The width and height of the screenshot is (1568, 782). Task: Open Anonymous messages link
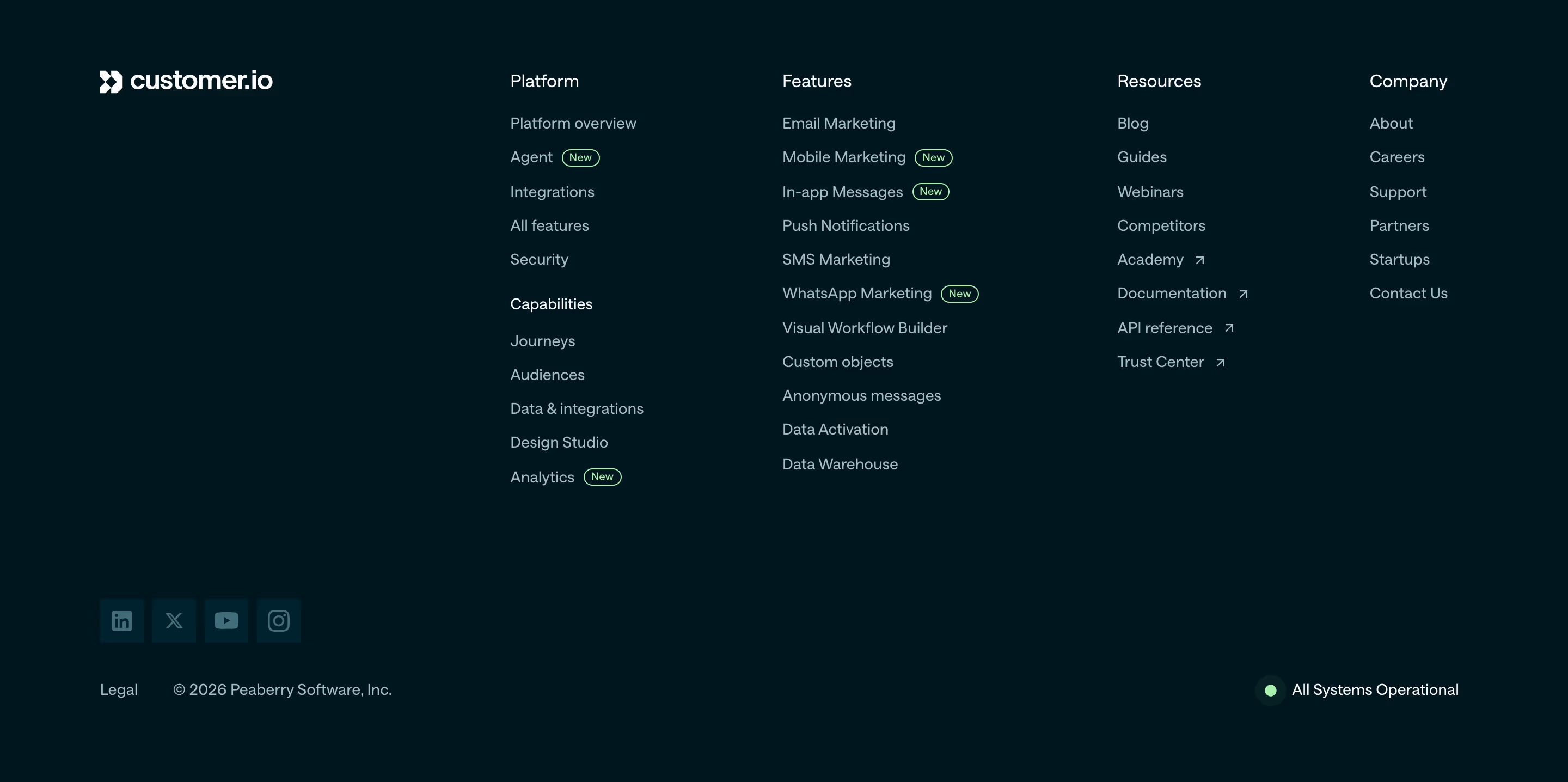(861, 396)
